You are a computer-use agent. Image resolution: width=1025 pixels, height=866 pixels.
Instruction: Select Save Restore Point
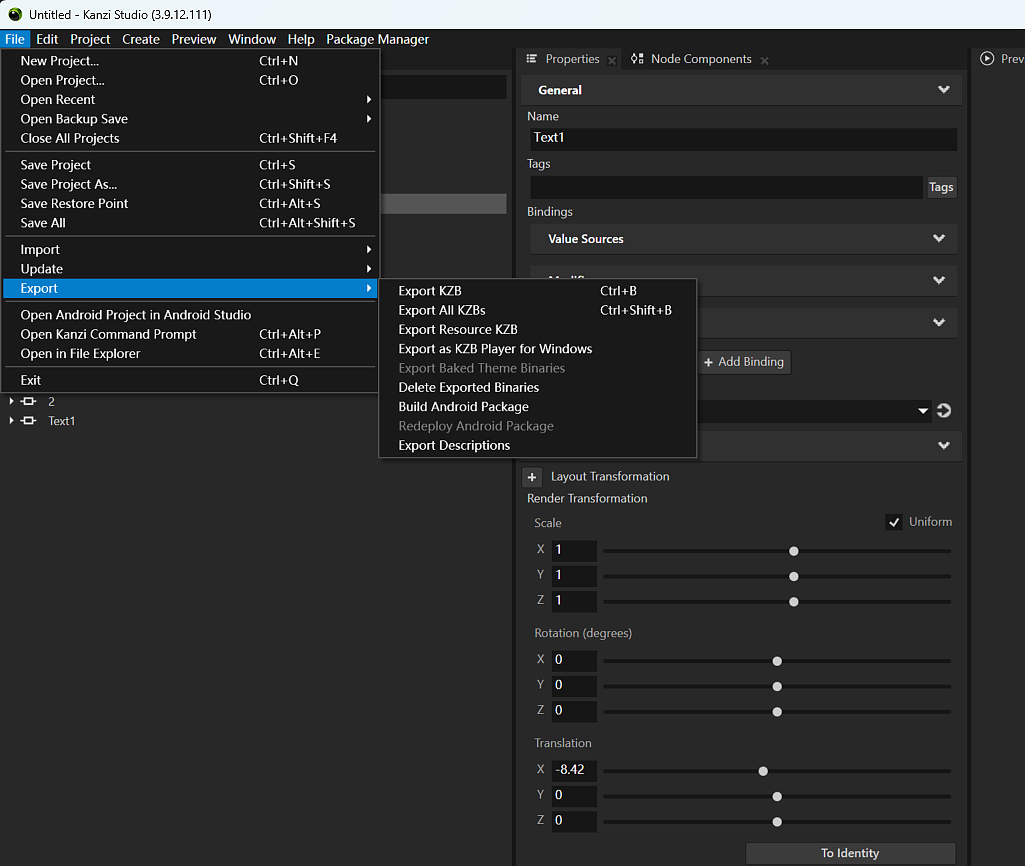point(190,203)
